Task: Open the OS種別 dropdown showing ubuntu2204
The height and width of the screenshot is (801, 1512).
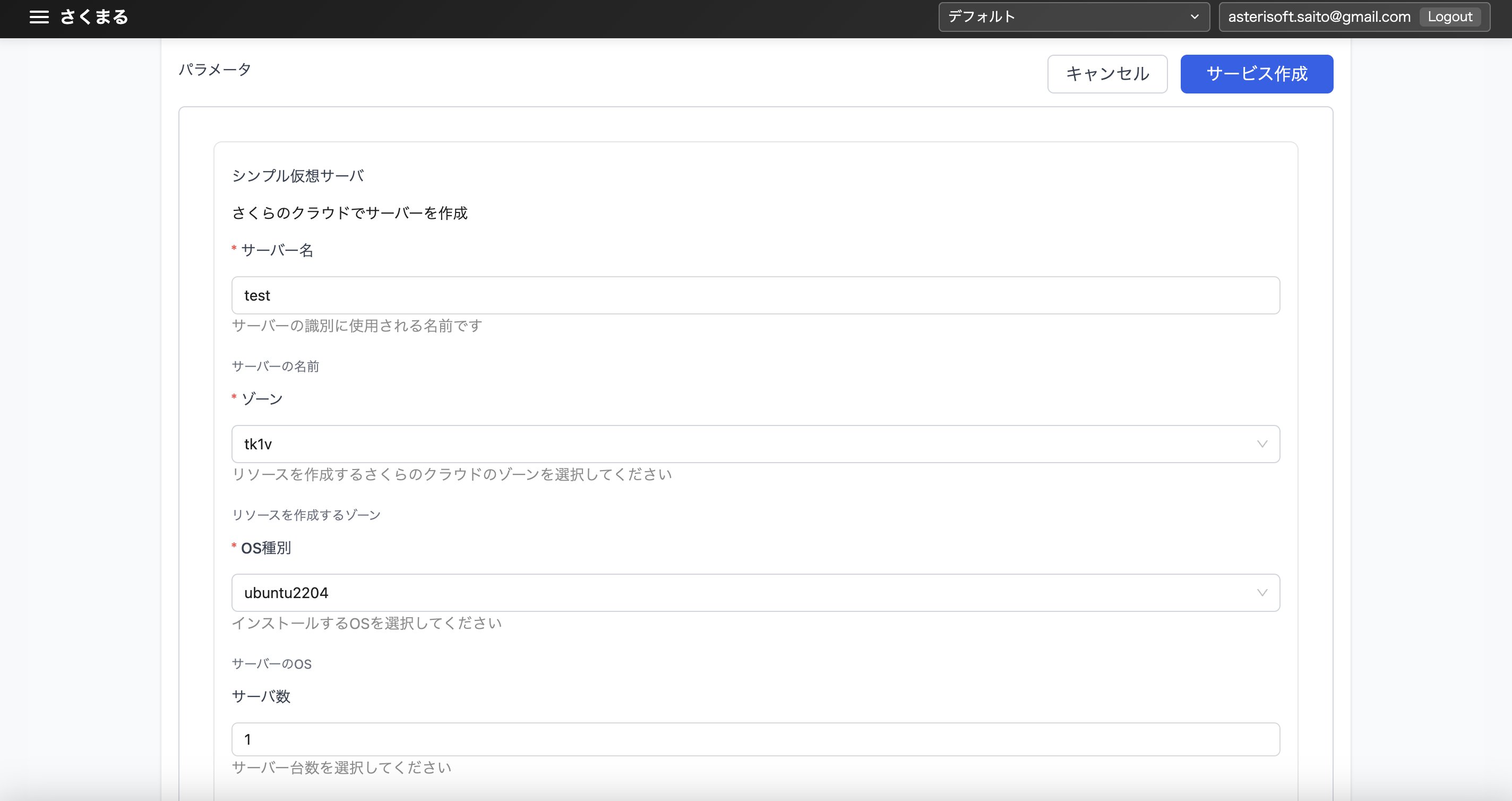Action: (x=755, y=593)
